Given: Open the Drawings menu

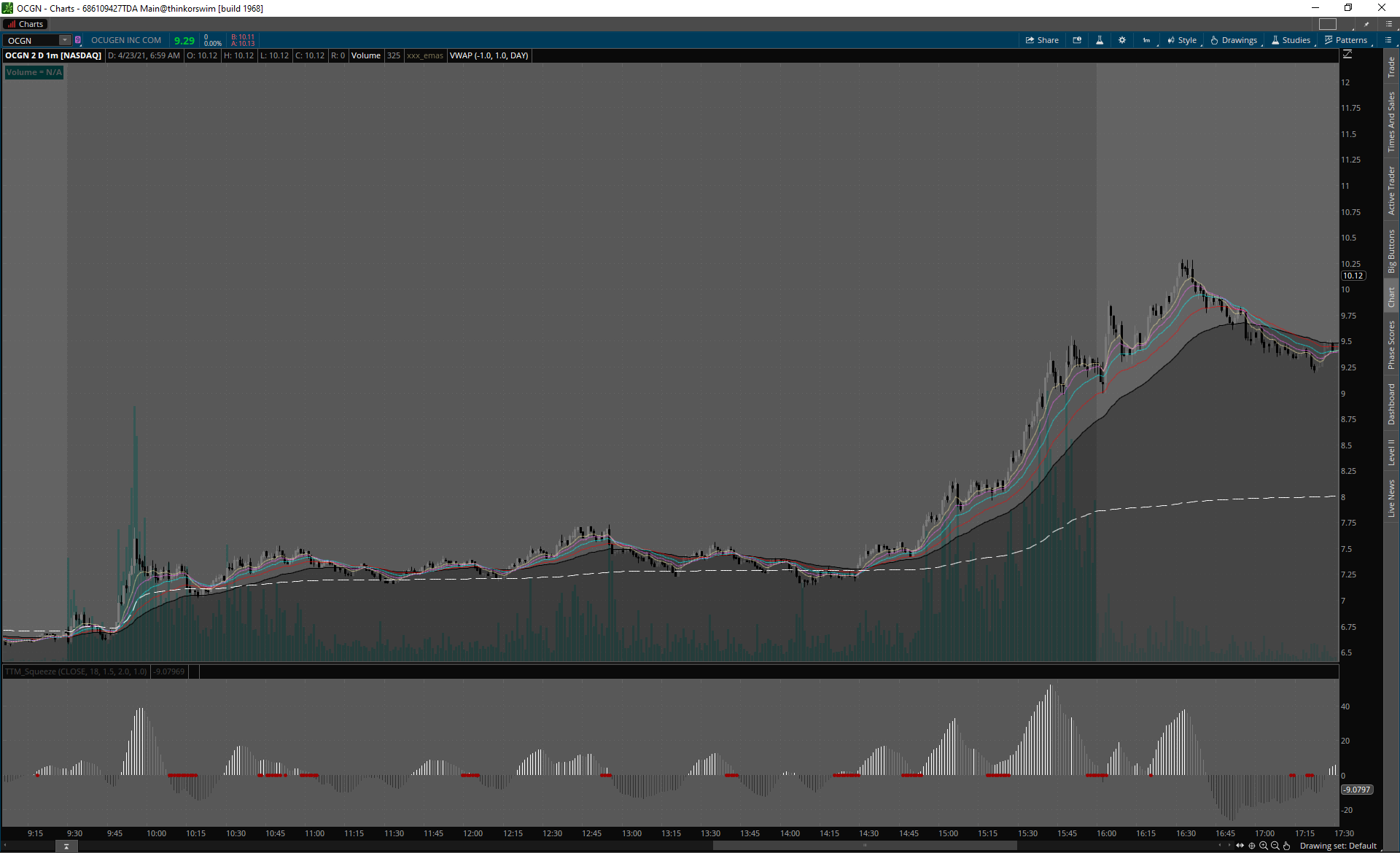Looking at the screenshot, I should pyautogui.click(x=1234, y=40).
